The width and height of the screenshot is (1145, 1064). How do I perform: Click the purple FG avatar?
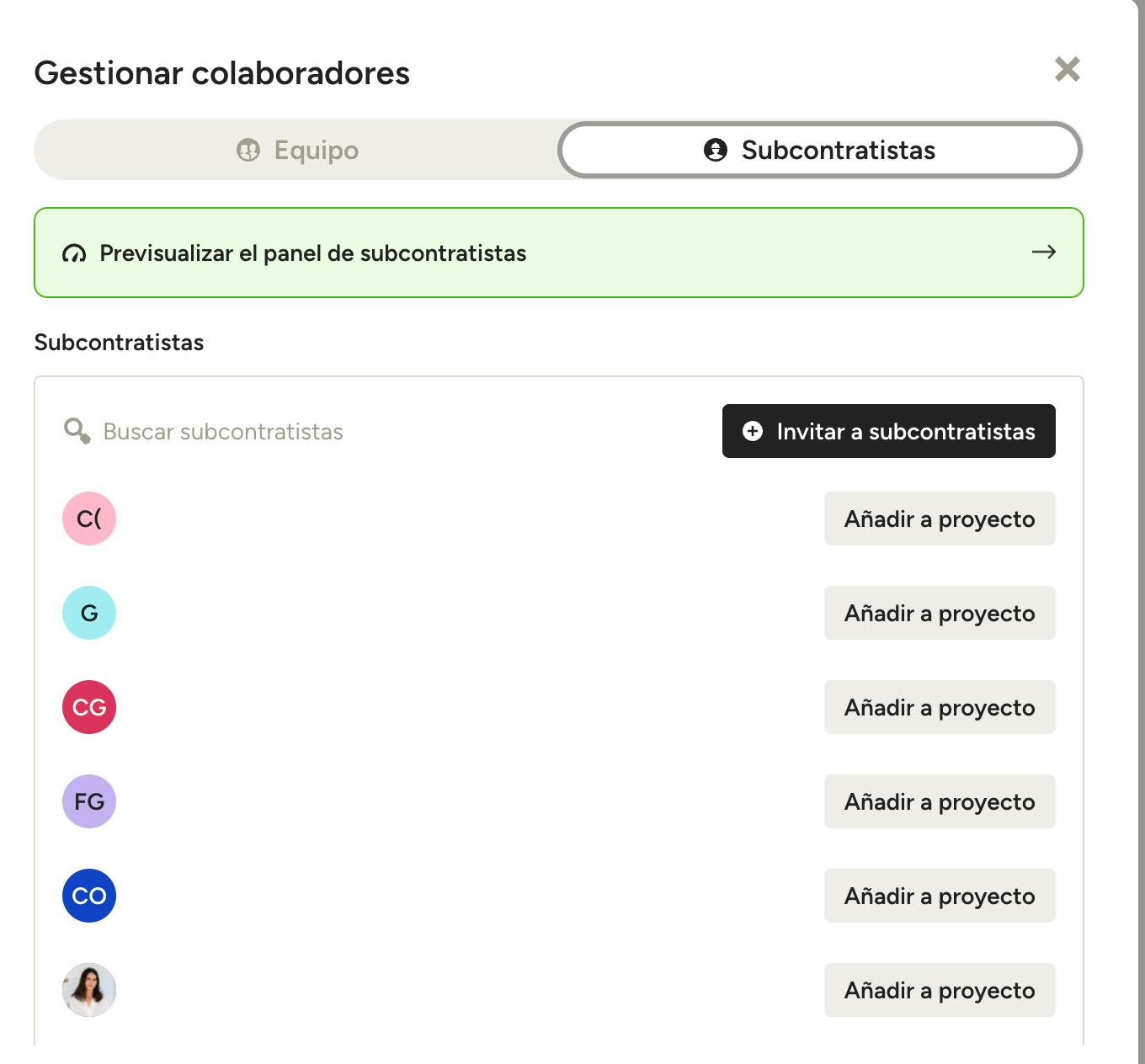click(x=89, y=801)
